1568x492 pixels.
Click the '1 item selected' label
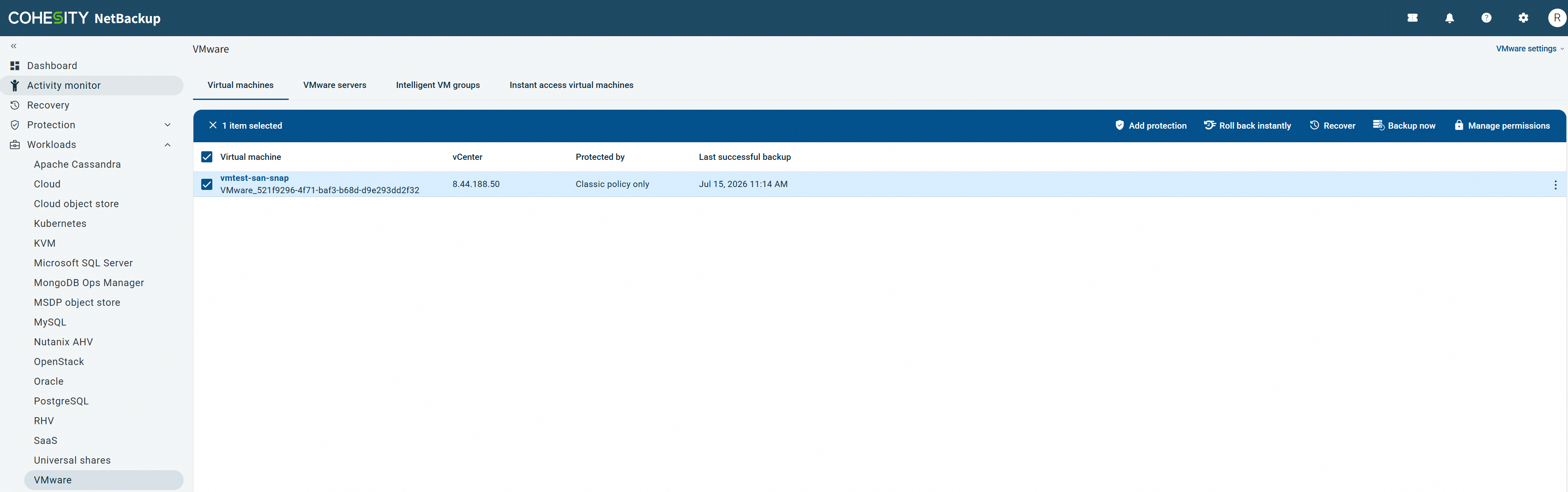tap(252, 125)
